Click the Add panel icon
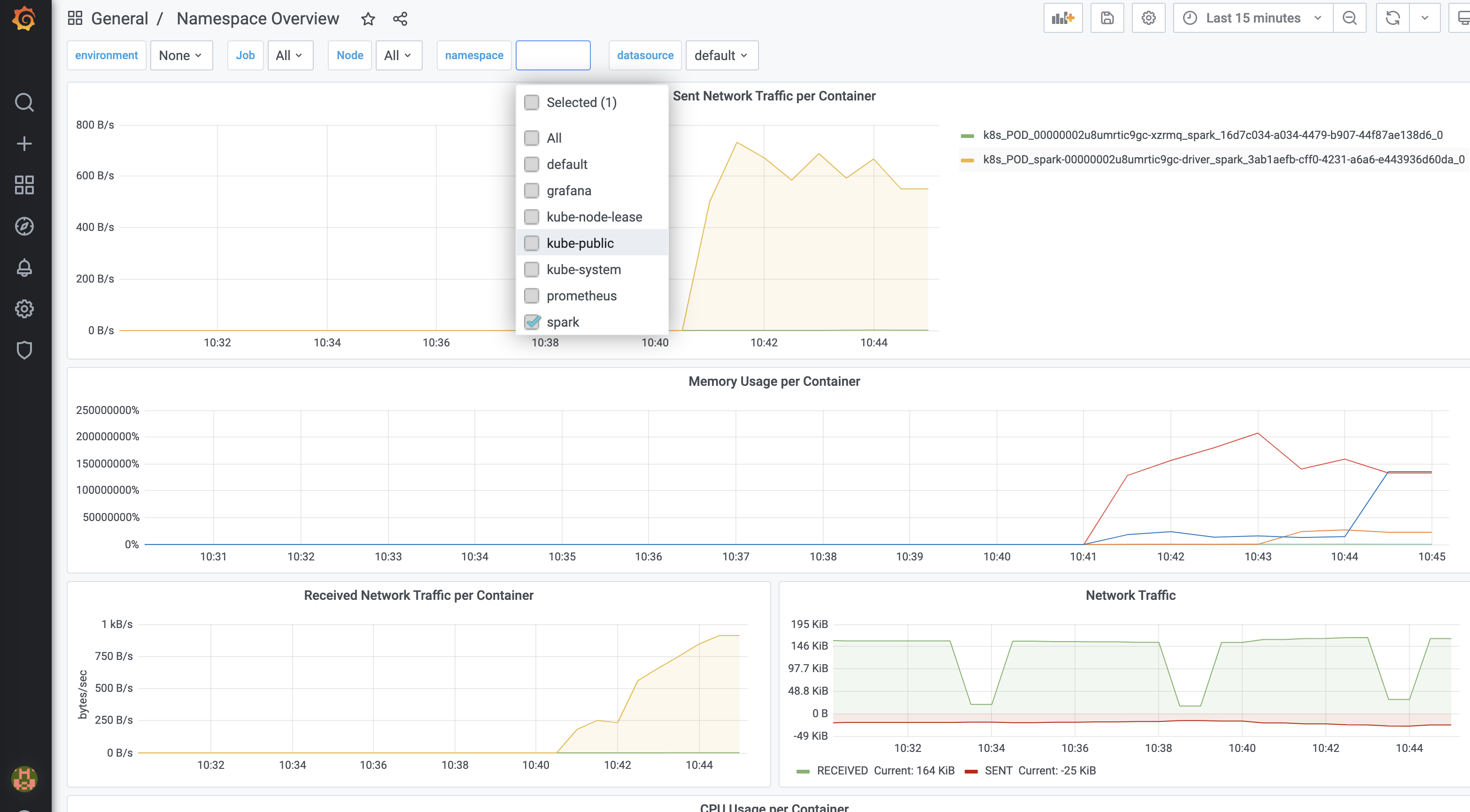 click(1062, 18)
